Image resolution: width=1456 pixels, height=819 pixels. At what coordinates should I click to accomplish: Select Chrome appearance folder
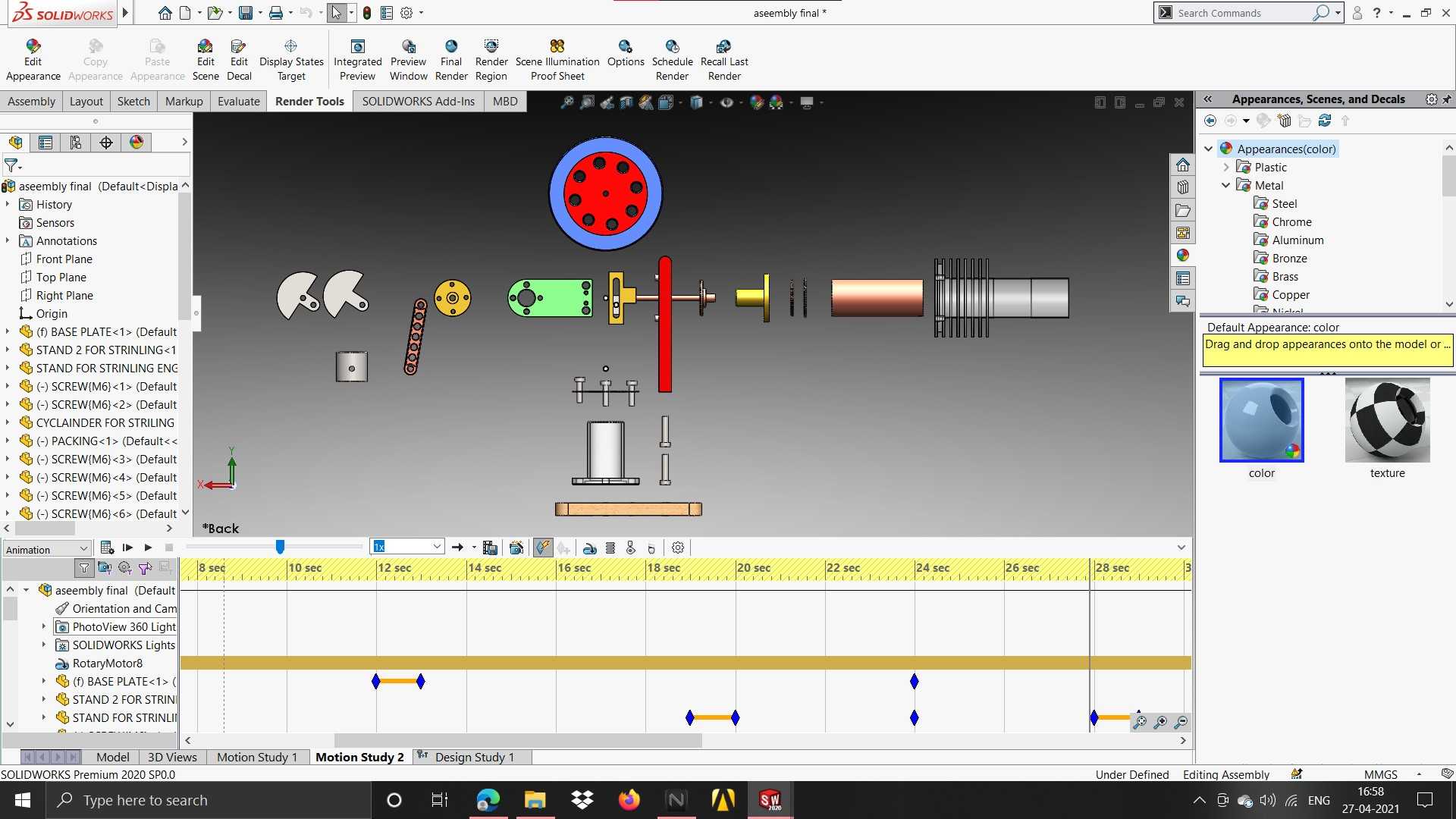(1291, 221)
